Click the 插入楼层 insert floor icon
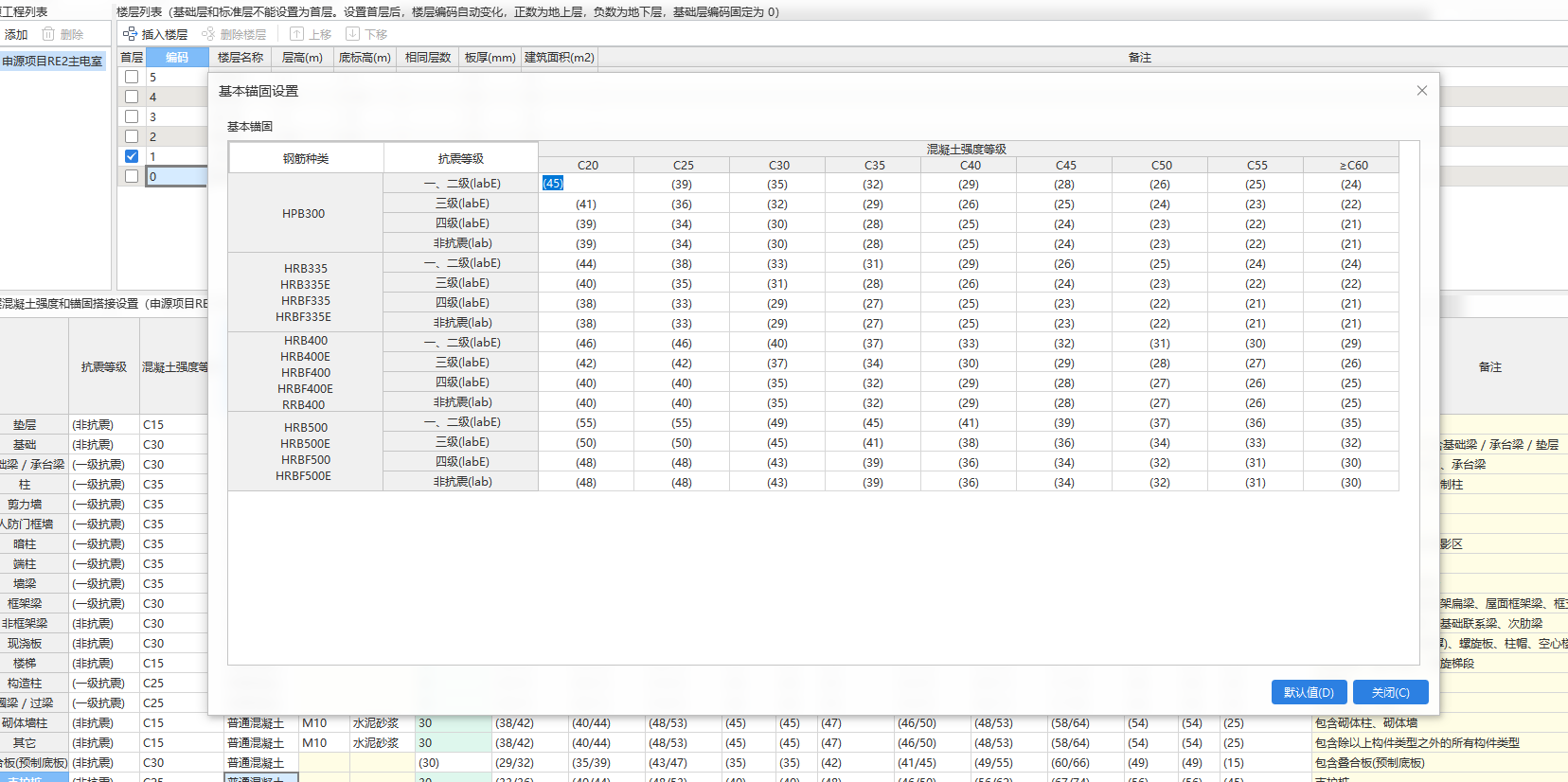 tap(130, 34)
